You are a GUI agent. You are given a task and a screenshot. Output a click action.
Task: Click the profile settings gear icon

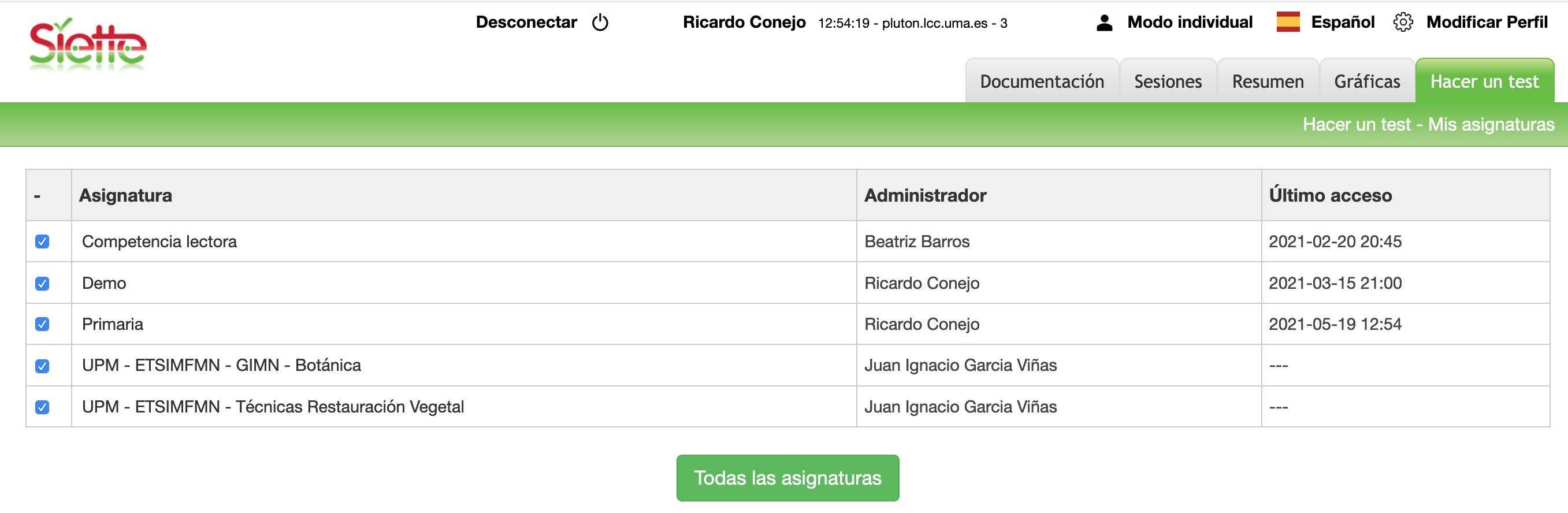click(1402, 23)
